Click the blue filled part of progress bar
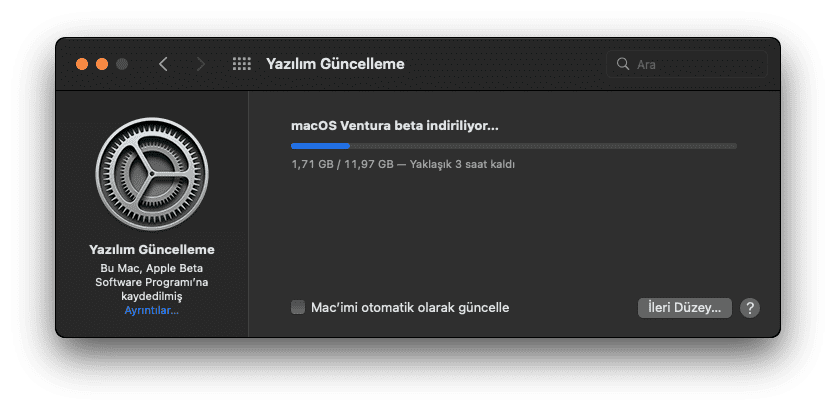The height and width of the screenshot is (411, 836). coord(320,146)
